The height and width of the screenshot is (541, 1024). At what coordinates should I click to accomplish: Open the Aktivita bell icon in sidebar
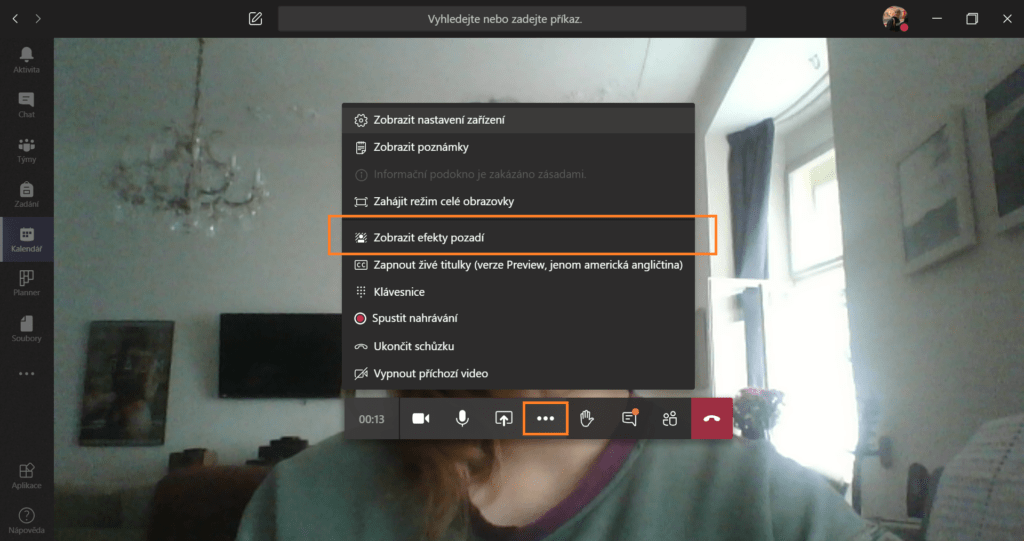click(26, 59)
